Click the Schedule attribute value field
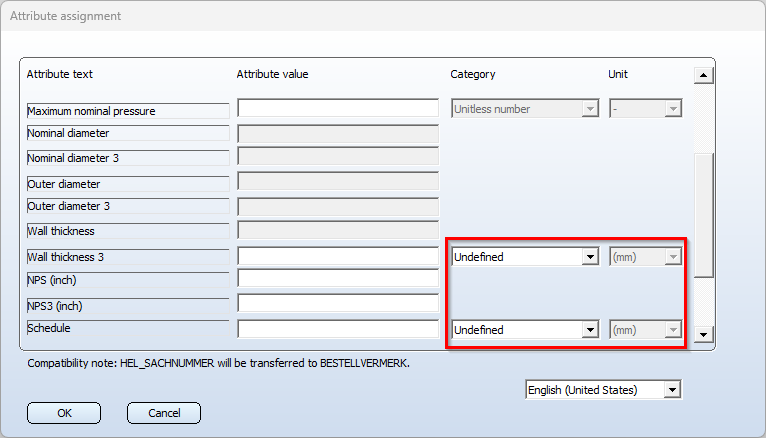This screenshot has width=766, height=438. (338, 329)
